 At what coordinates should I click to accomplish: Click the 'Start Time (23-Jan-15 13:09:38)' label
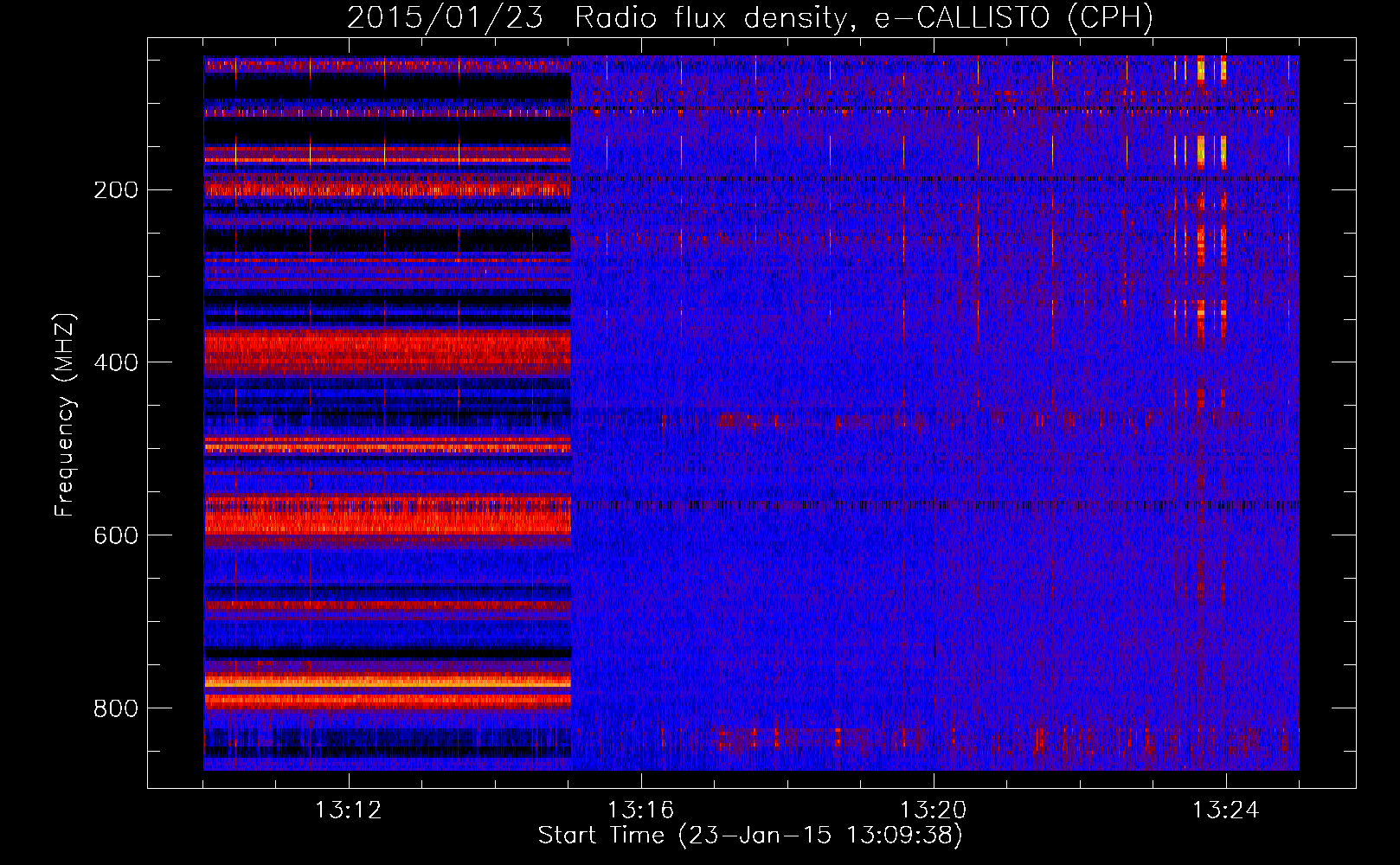pyautogui.click(x=750, y=836)
